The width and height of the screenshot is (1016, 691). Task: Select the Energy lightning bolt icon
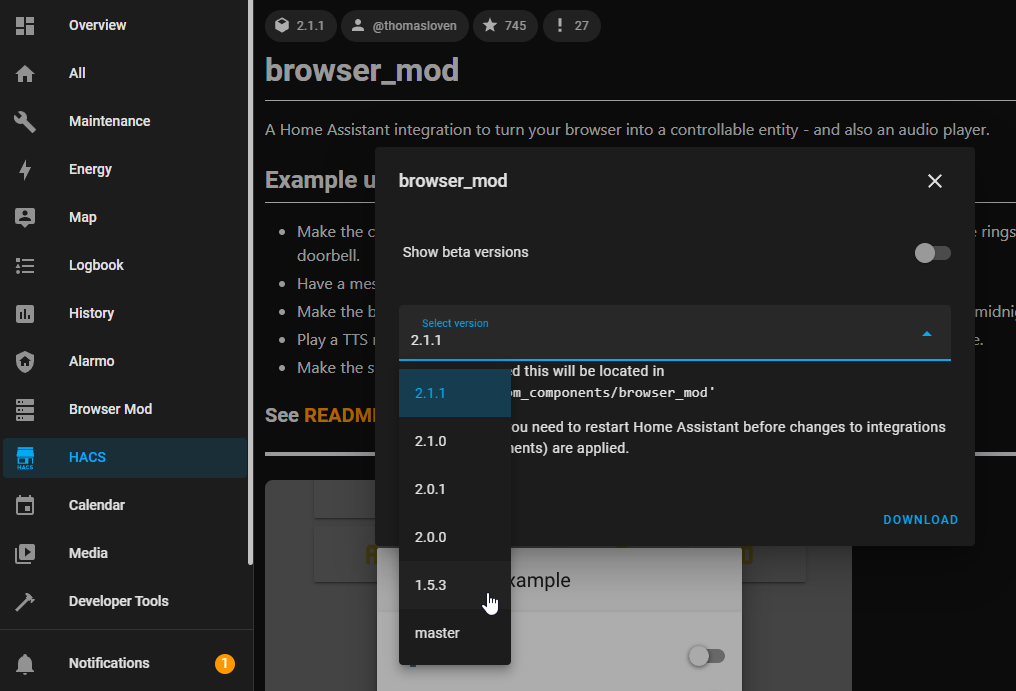(27, 169)
